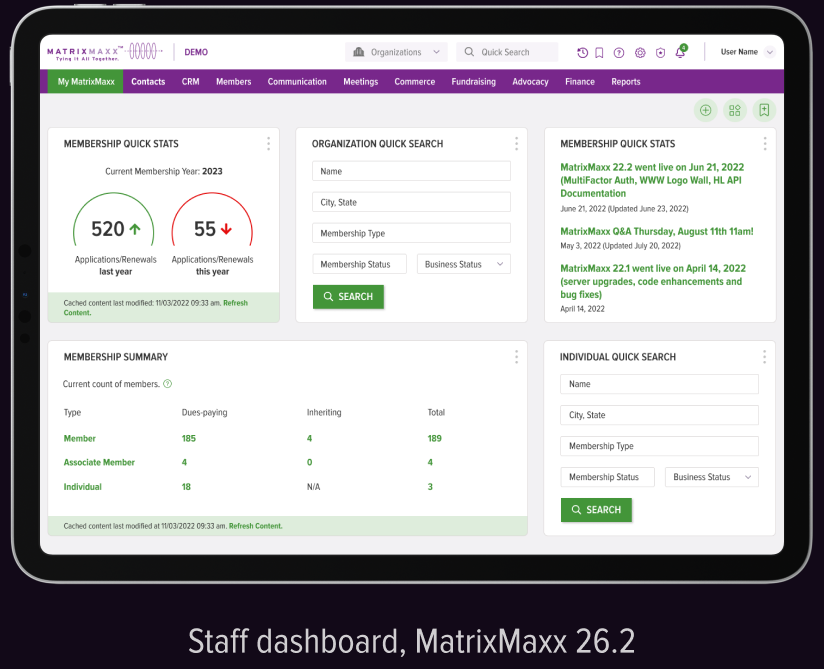Screen dimensions: 824x669
Task: Click the Individual type link
Action: 83,487
